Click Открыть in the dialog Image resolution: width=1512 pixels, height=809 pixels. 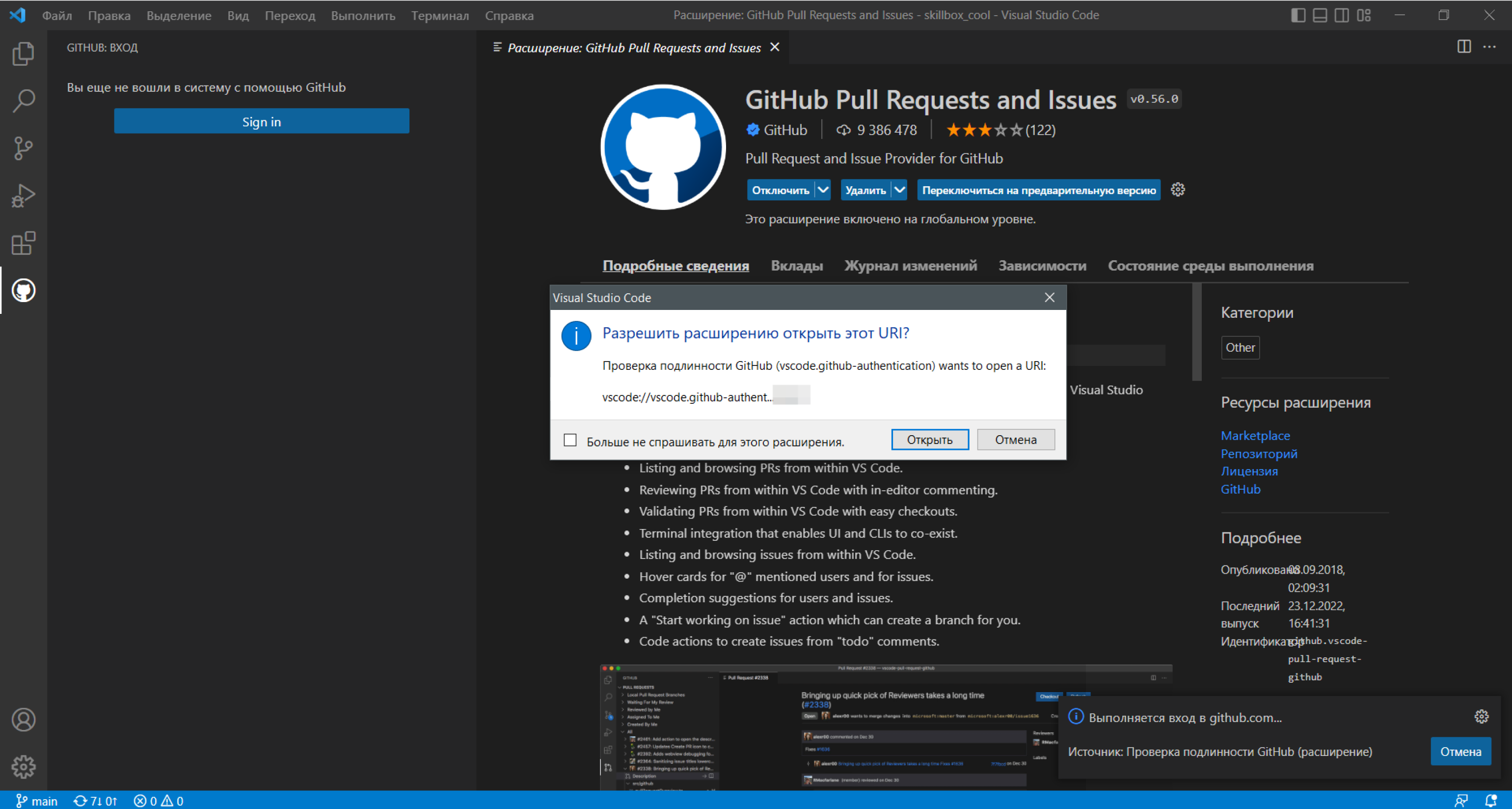pyautogui.click(x=930, y=440)
